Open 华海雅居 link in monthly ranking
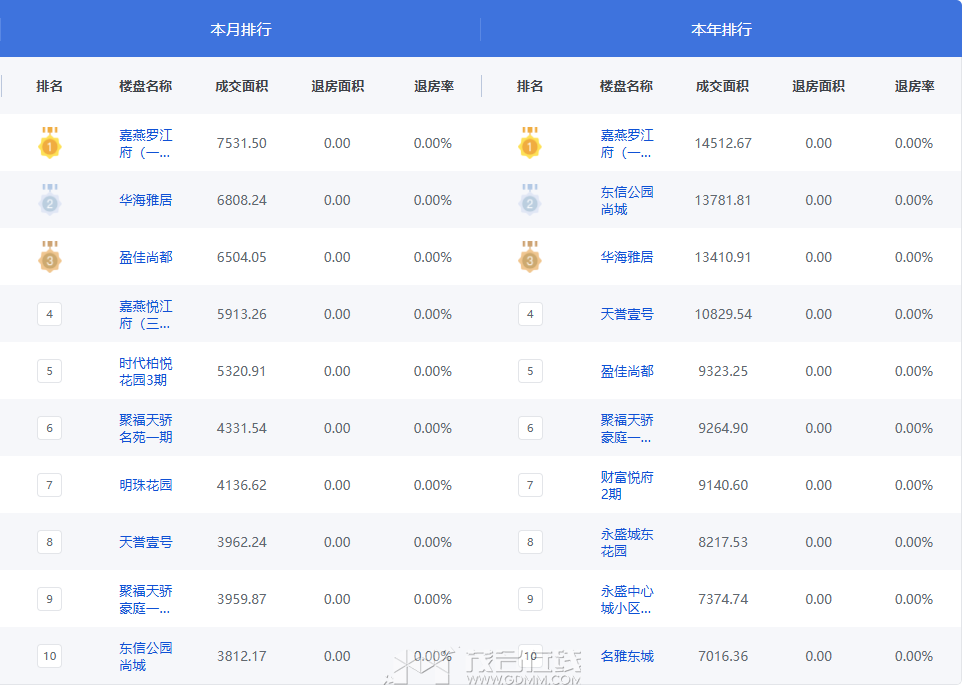 point(145,200)
